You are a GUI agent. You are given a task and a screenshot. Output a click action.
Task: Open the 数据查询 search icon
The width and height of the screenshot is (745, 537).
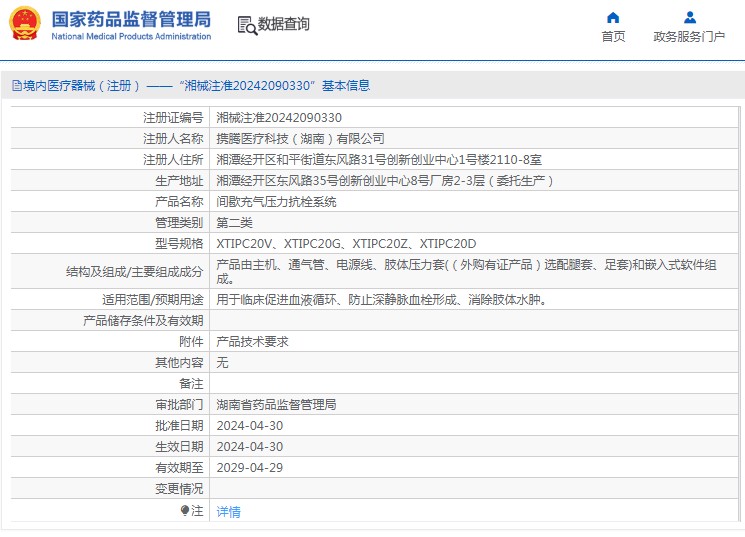pos(247,25)
